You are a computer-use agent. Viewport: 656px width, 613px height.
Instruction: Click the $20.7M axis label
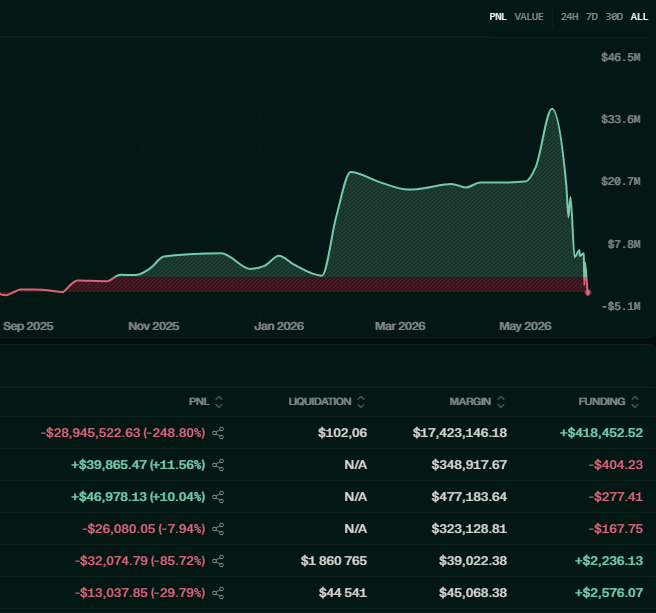[x=620, y=182]
